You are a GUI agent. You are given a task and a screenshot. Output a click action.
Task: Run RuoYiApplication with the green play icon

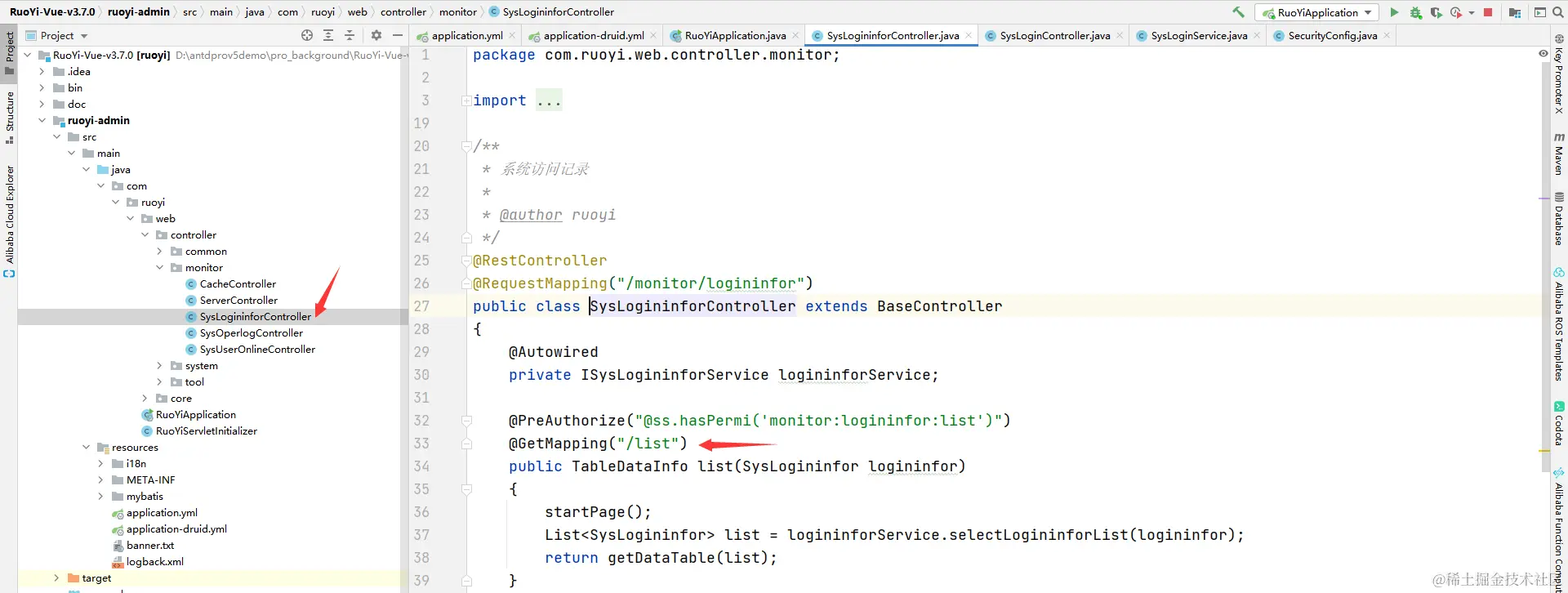[1394, 12]
